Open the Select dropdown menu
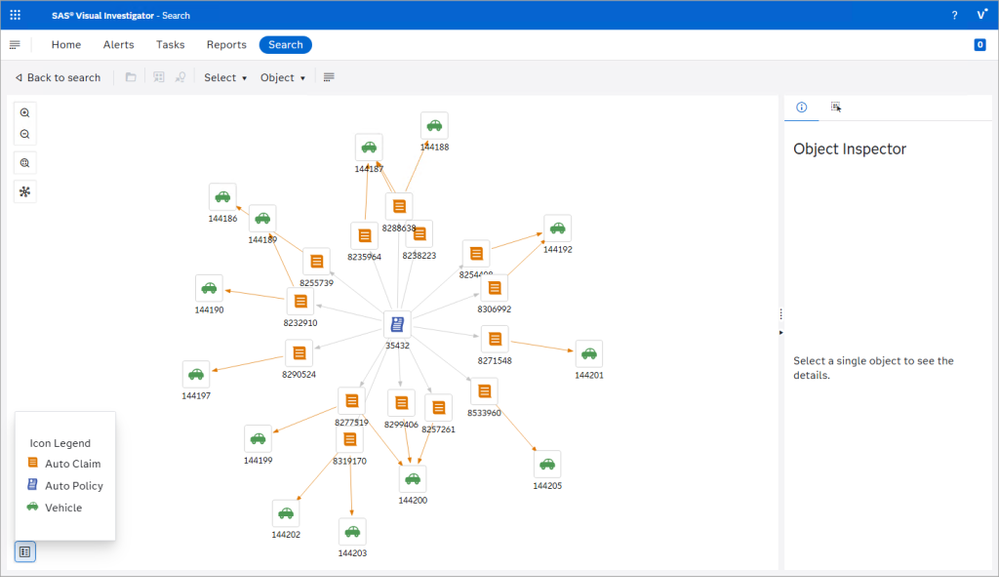The width and height of the screenshot is (999, 577). 225,77
